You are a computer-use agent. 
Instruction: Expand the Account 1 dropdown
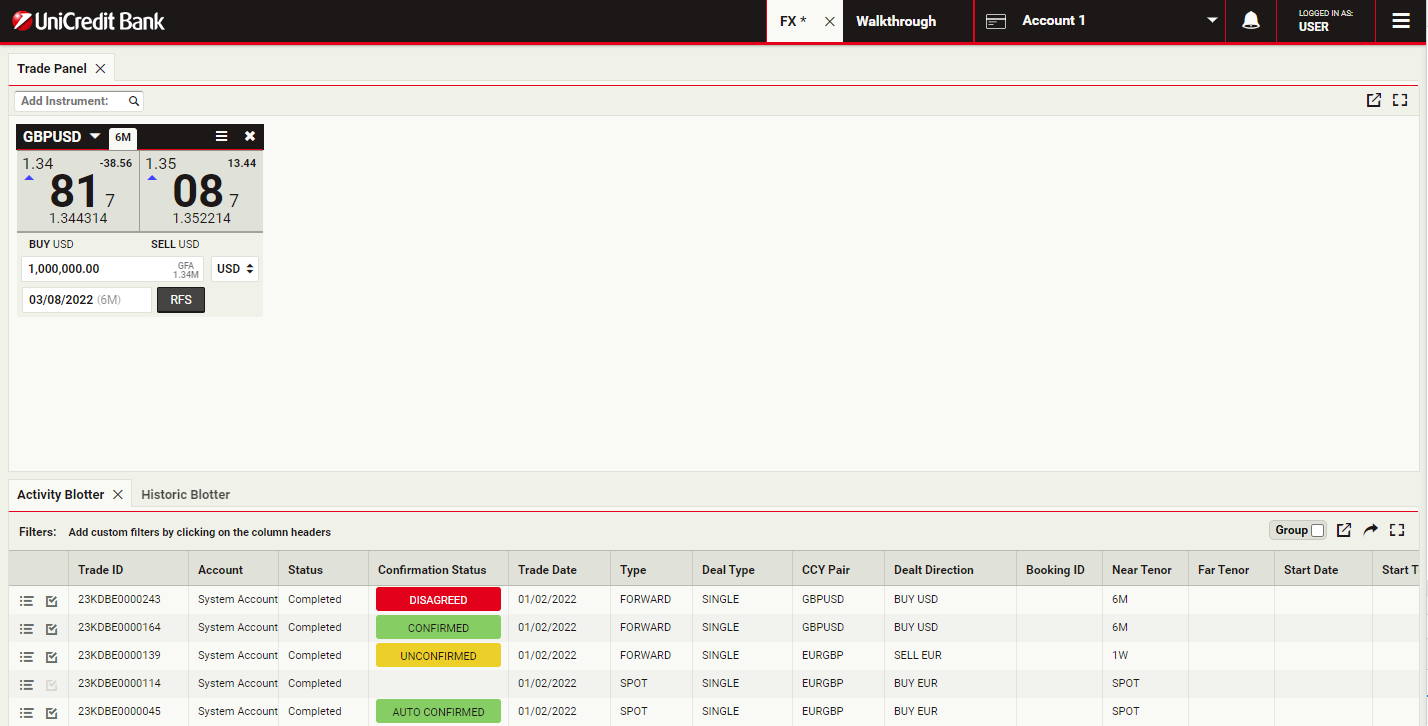(1212, 21)
